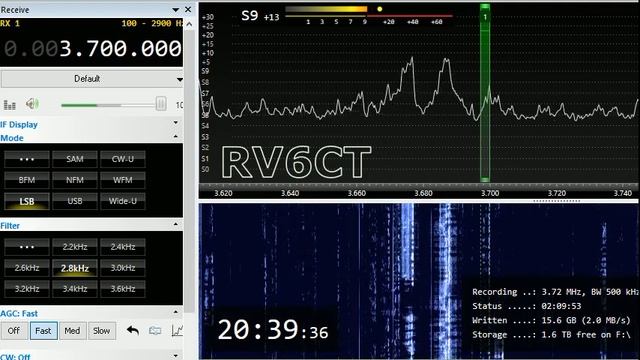Set AGC to Slow

[101, 331]
